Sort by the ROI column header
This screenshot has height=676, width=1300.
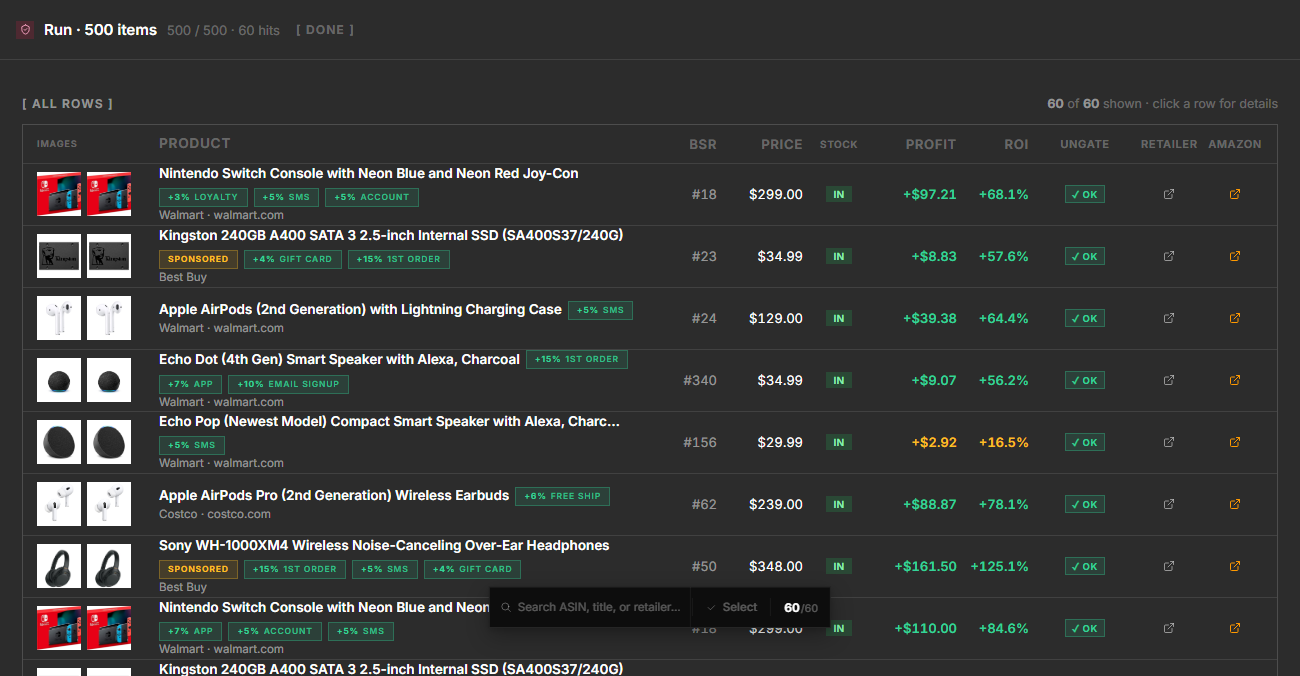pos(1016,144)
